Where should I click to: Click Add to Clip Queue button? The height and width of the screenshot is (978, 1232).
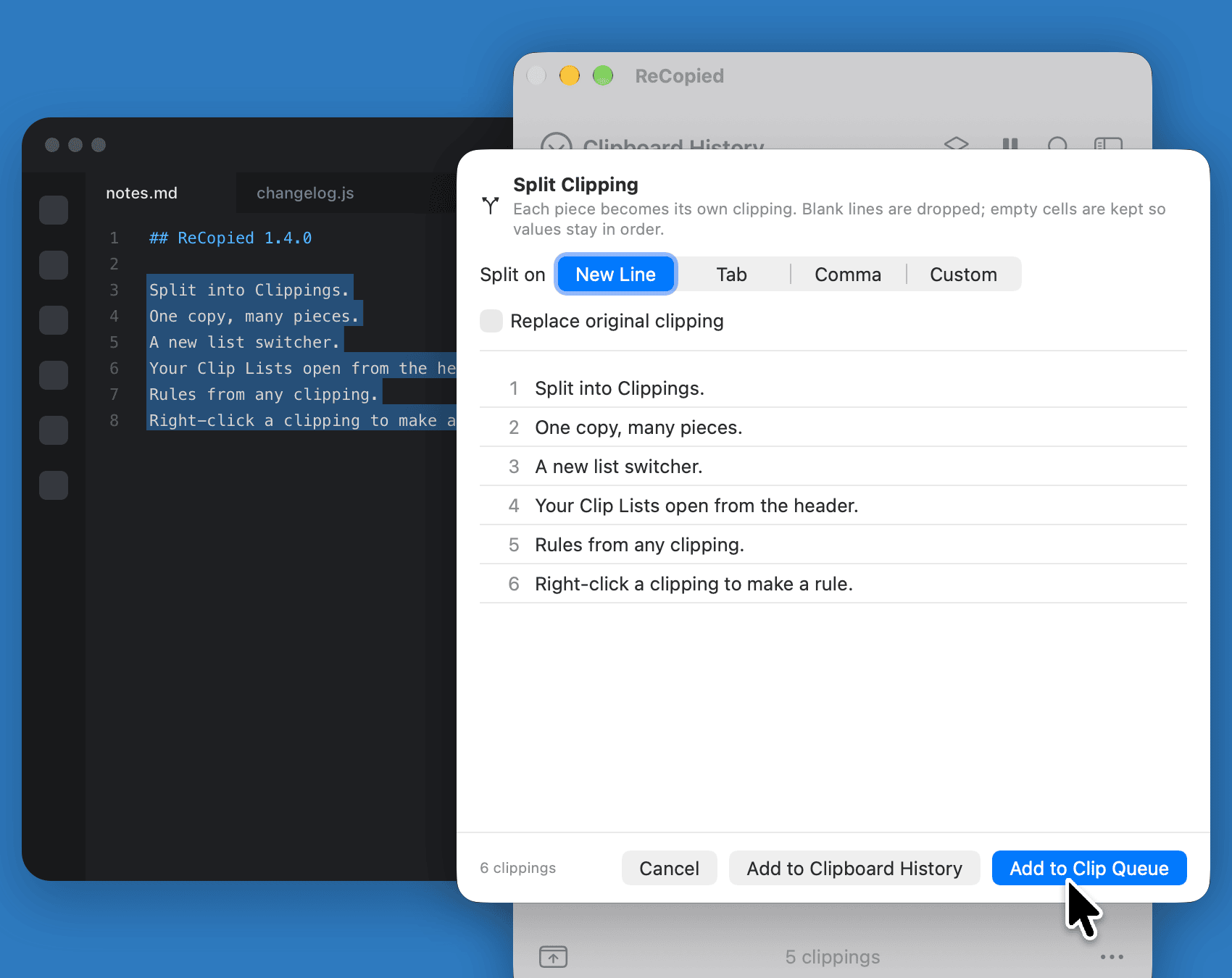(x=1089, y=868)
